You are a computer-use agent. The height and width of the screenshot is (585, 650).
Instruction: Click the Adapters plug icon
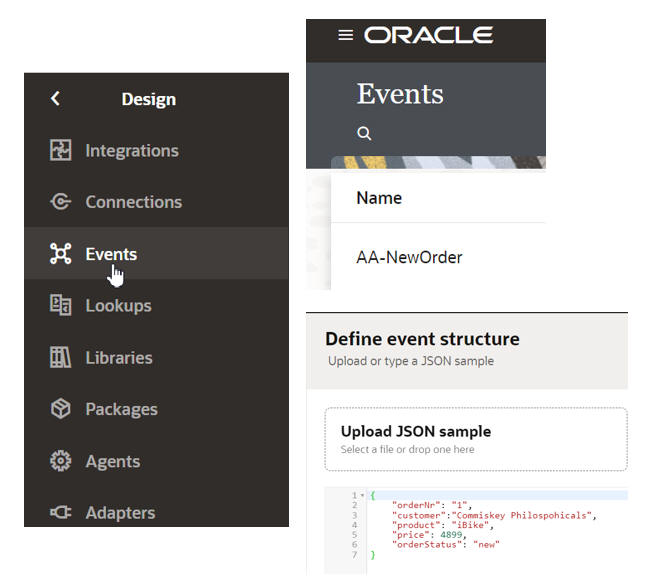pos(61,513)
